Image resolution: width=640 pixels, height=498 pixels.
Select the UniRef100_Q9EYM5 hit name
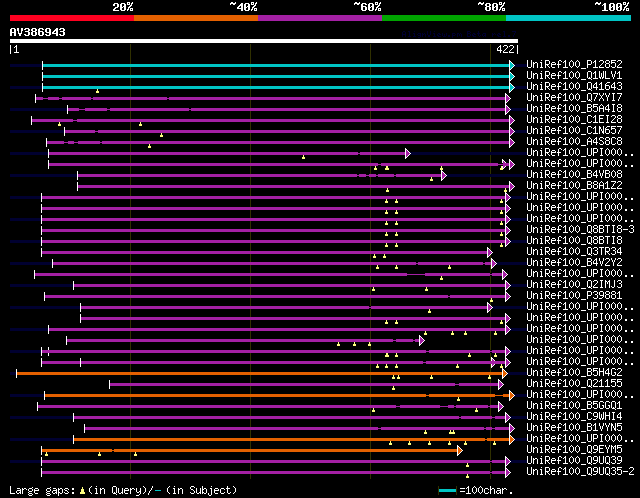(574, 449)
